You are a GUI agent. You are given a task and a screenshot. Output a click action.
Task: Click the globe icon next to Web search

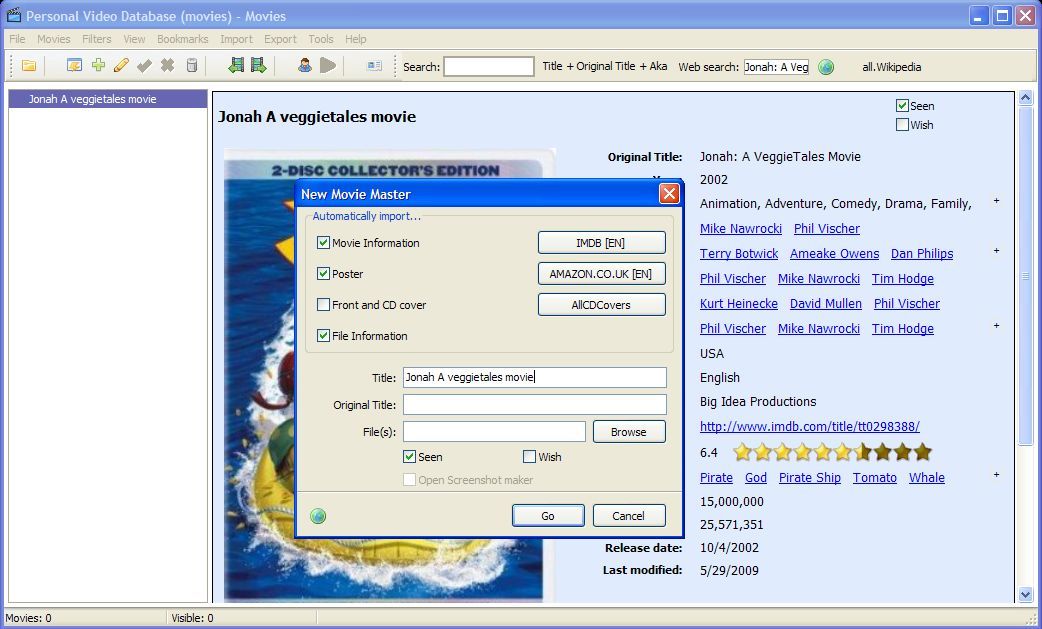(x=826, y=67)
